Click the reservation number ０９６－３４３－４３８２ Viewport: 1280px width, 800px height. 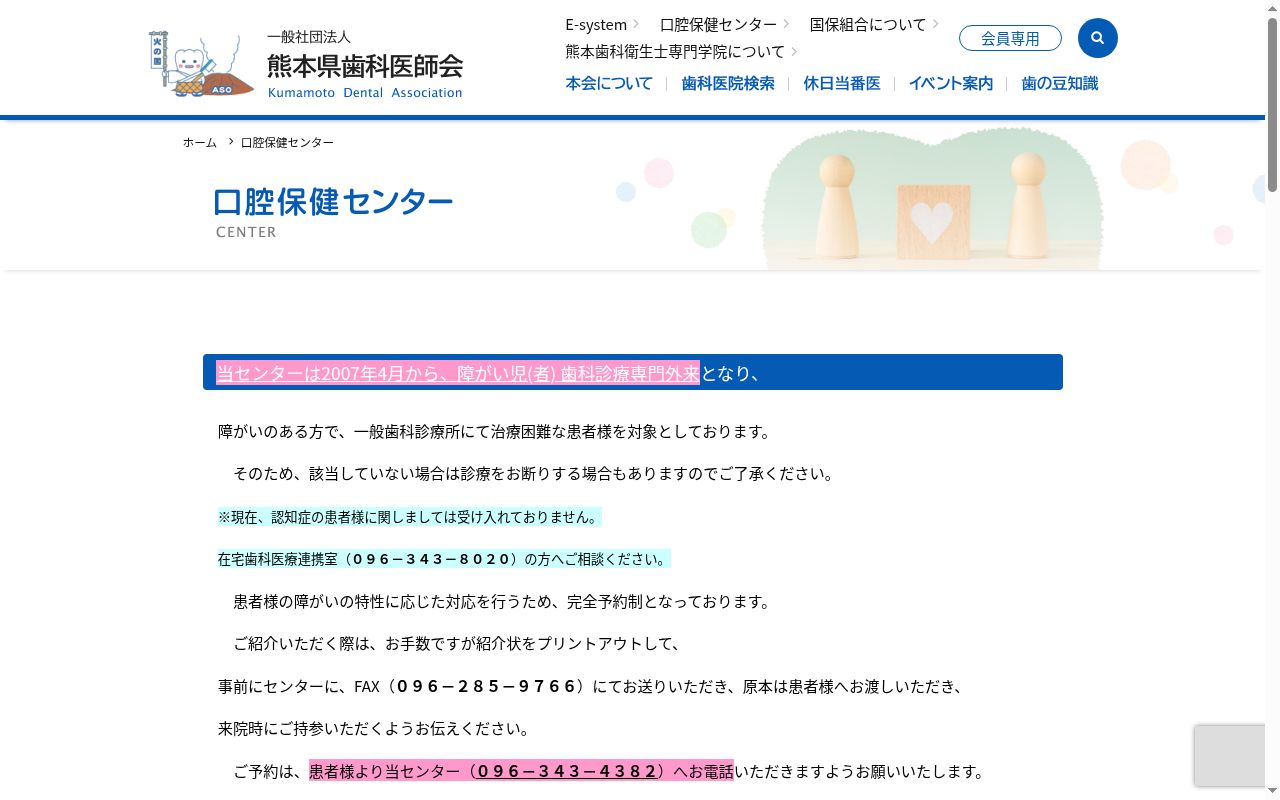567,771
